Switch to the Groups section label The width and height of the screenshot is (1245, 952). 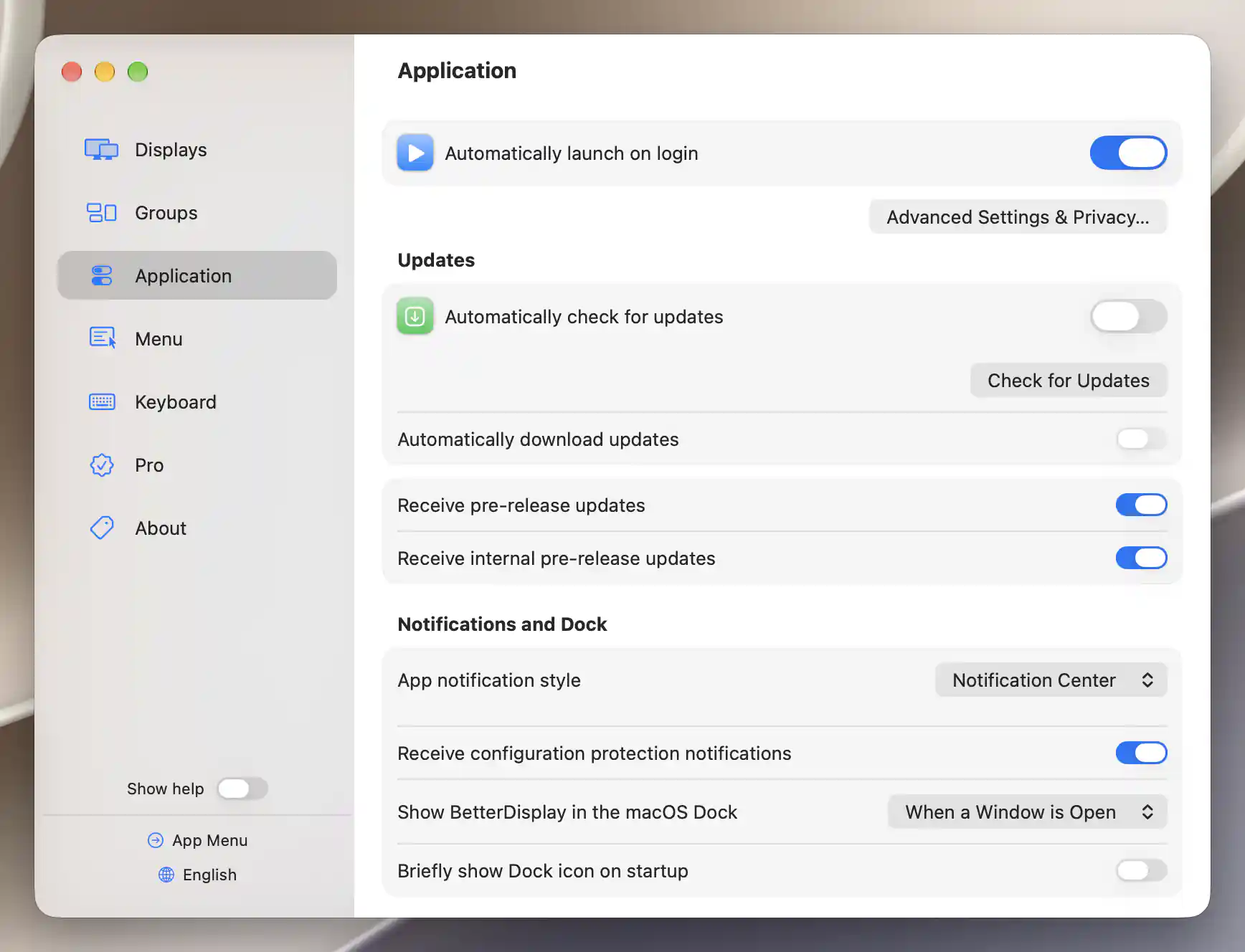[166, 213]
